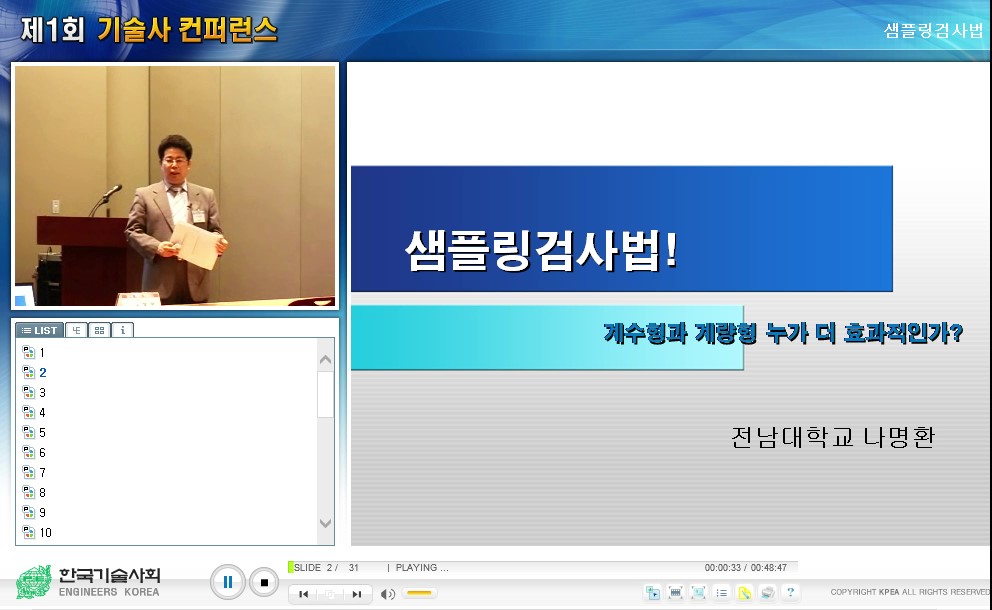992x610 pixels.
Task: Toggle the presenter video view icon
Action: [x=652, y=591]
